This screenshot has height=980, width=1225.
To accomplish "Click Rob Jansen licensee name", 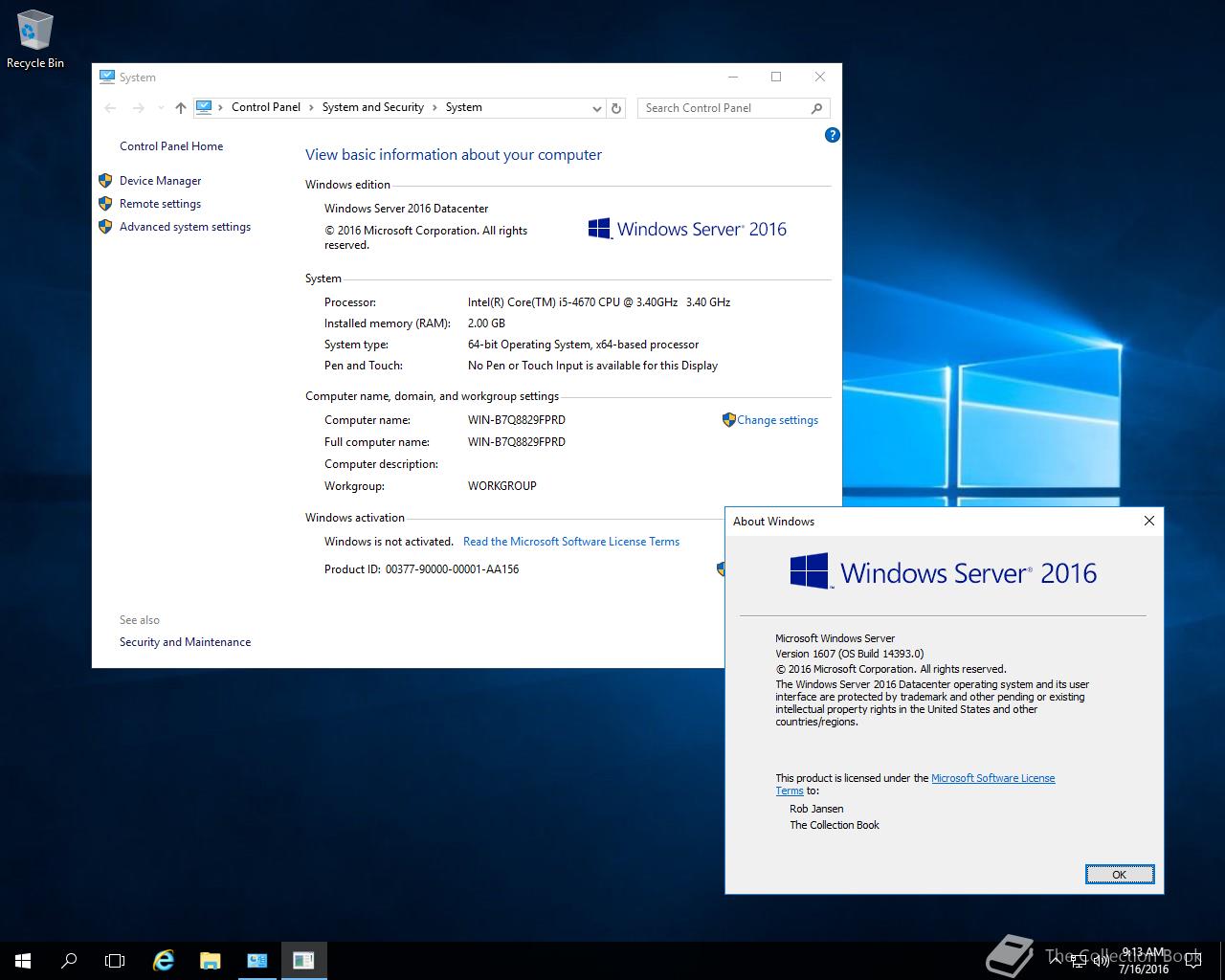I will pyautogui.click(x=816, y=809).
